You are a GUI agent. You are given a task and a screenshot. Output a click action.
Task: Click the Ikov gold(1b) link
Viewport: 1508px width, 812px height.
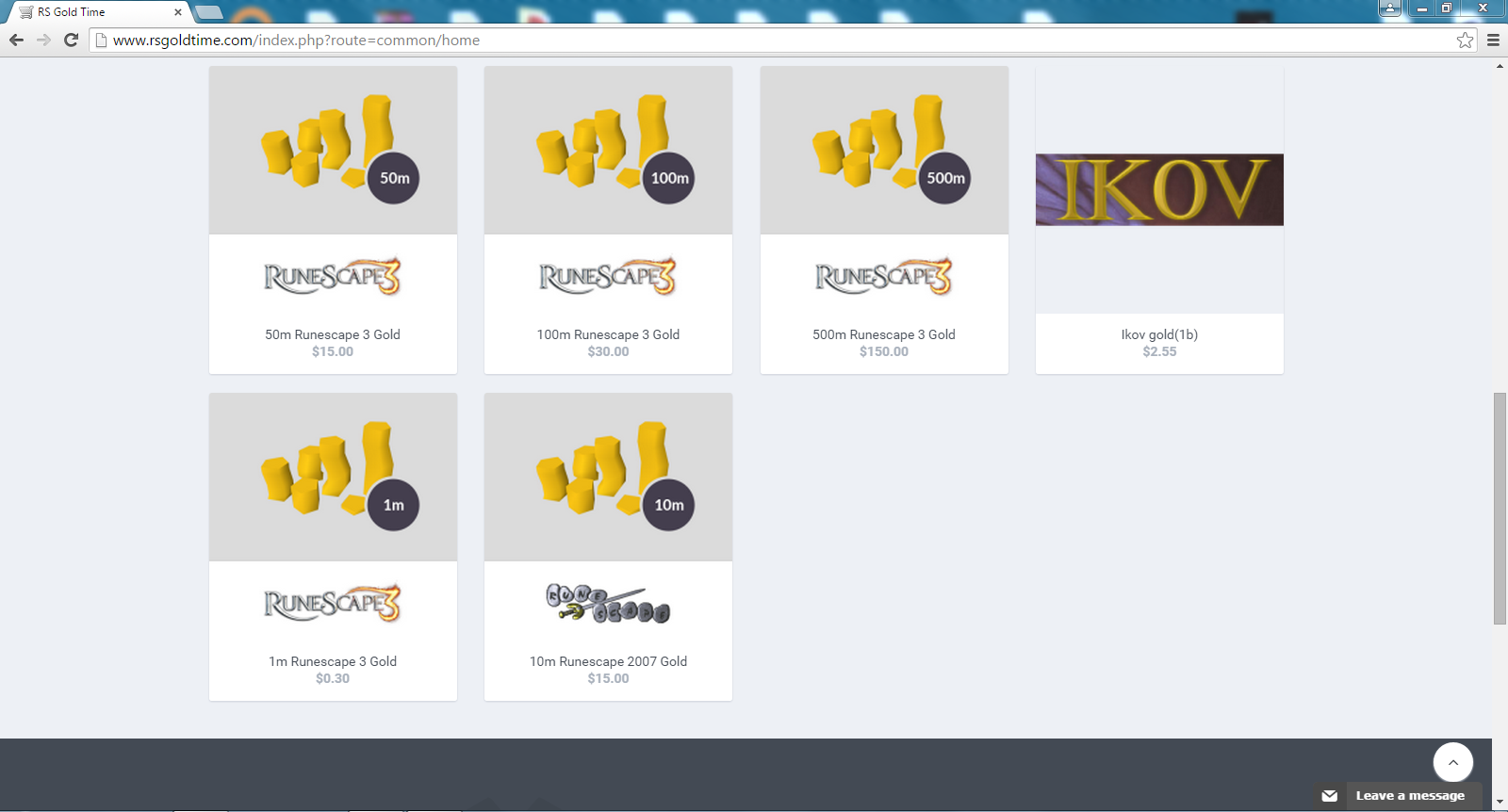pyautogui.click(x=1159, y=334)
